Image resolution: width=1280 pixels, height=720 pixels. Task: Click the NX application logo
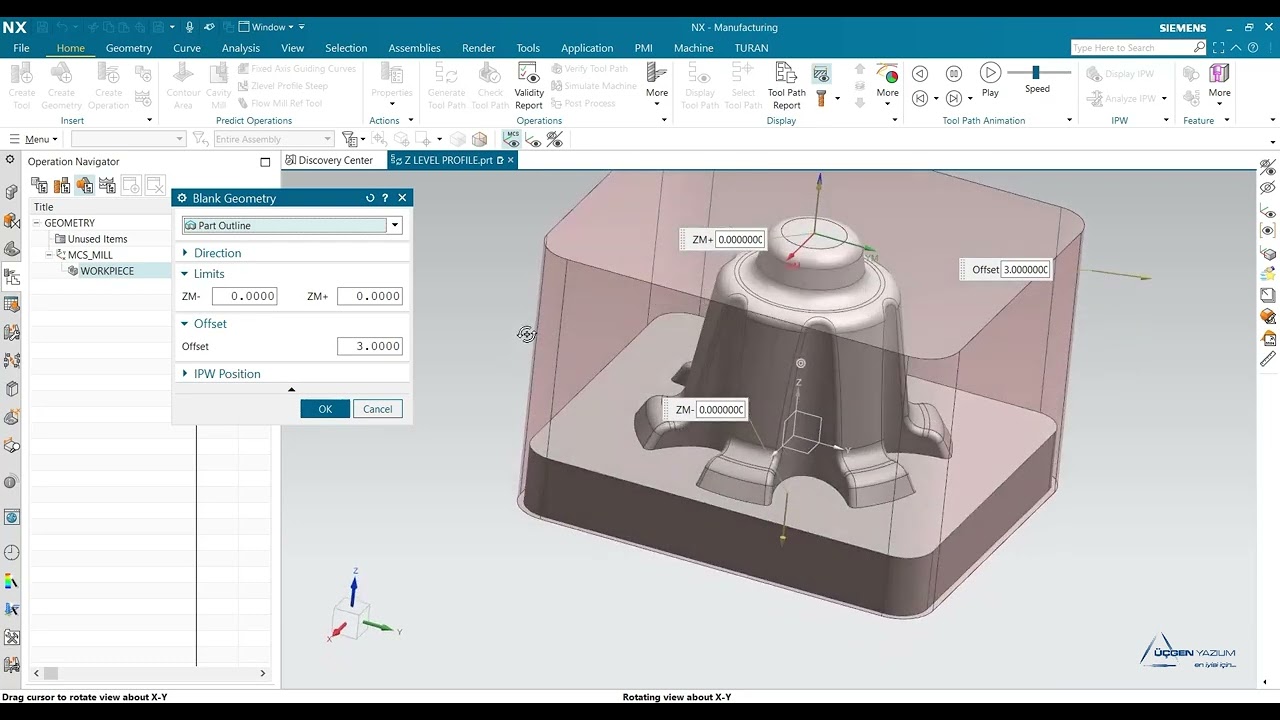[14, 27]
